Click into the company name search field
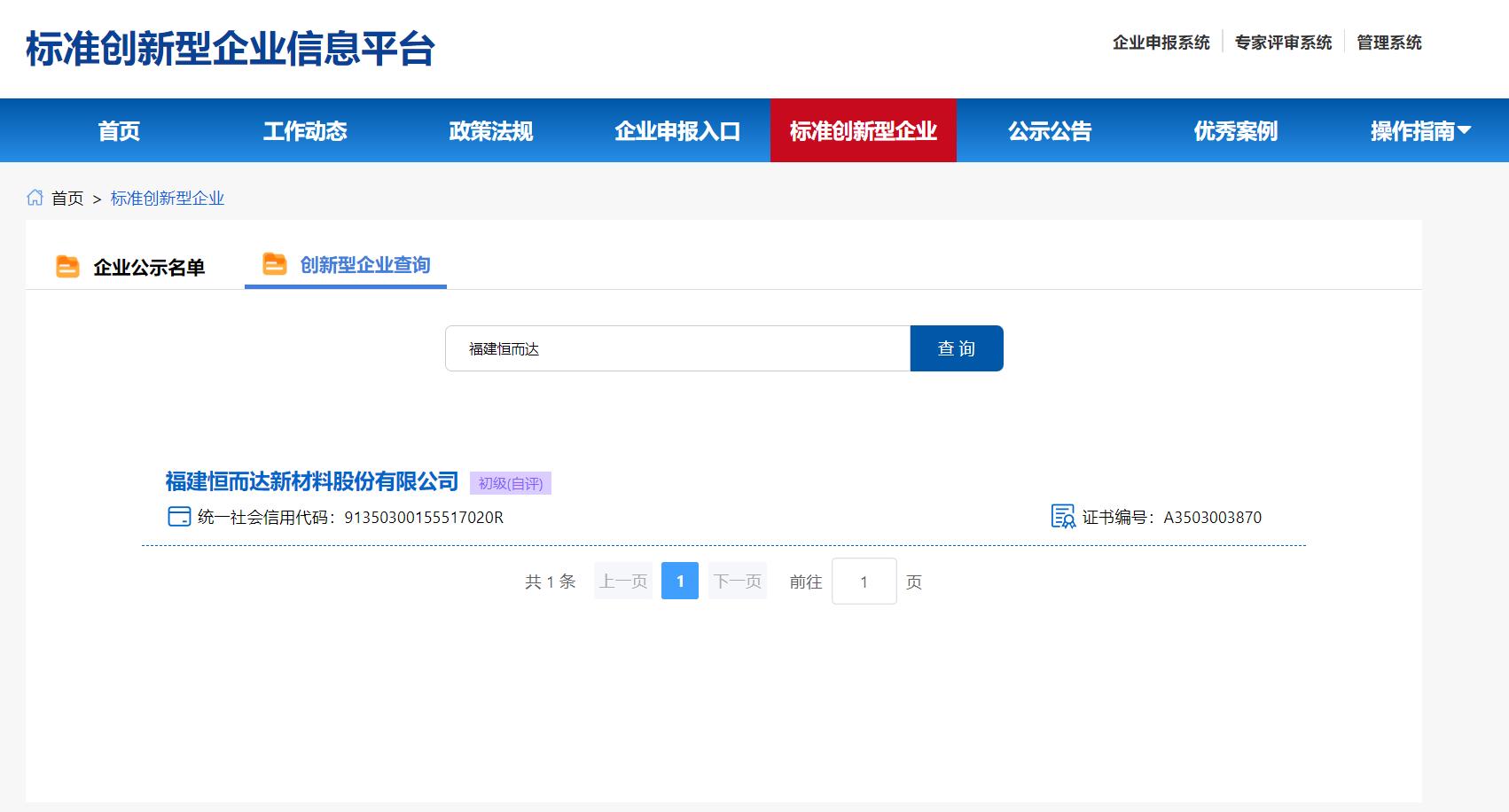 677,348
